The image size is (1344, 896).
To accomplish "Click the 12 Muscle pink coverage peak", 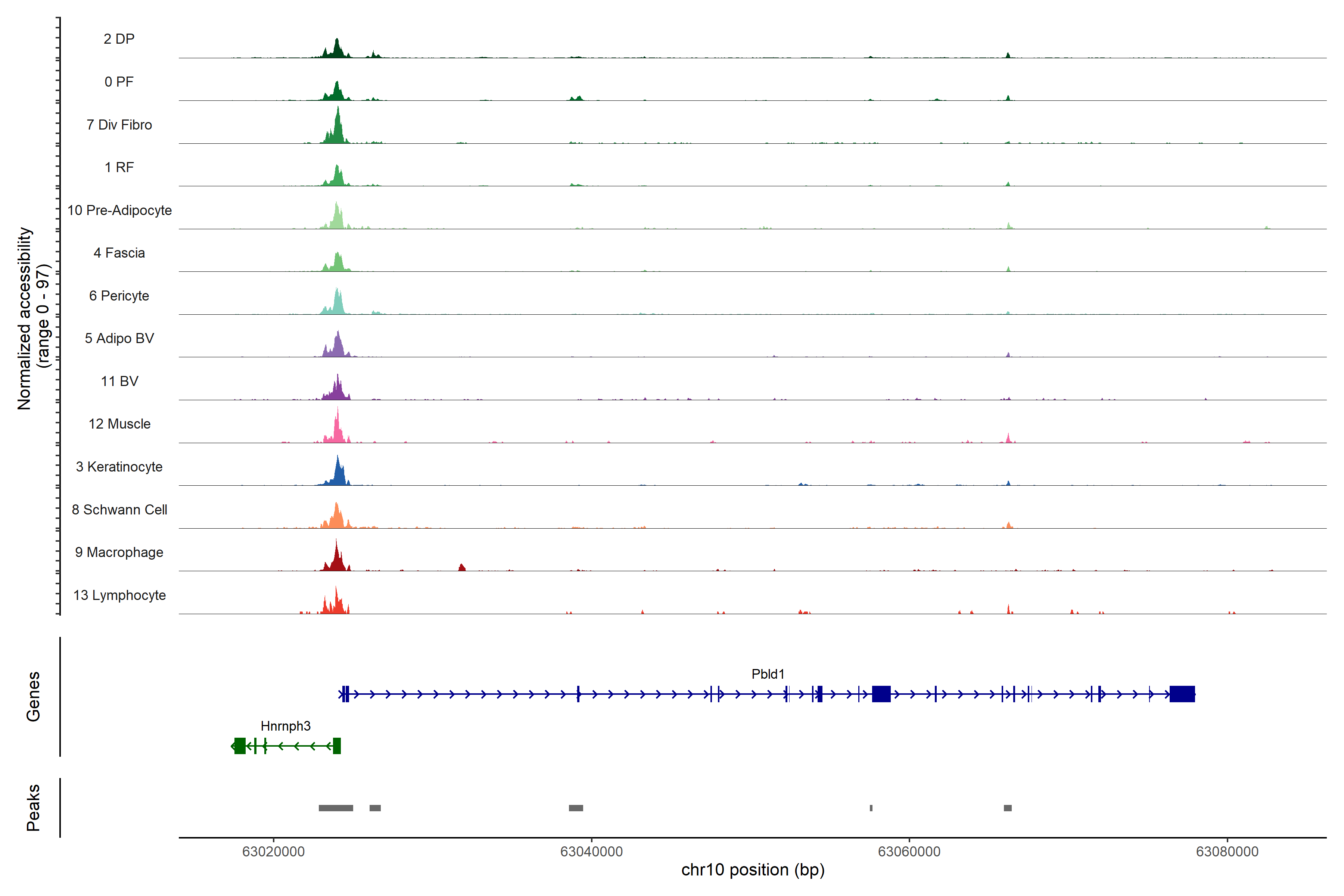I will click(338, 432).
